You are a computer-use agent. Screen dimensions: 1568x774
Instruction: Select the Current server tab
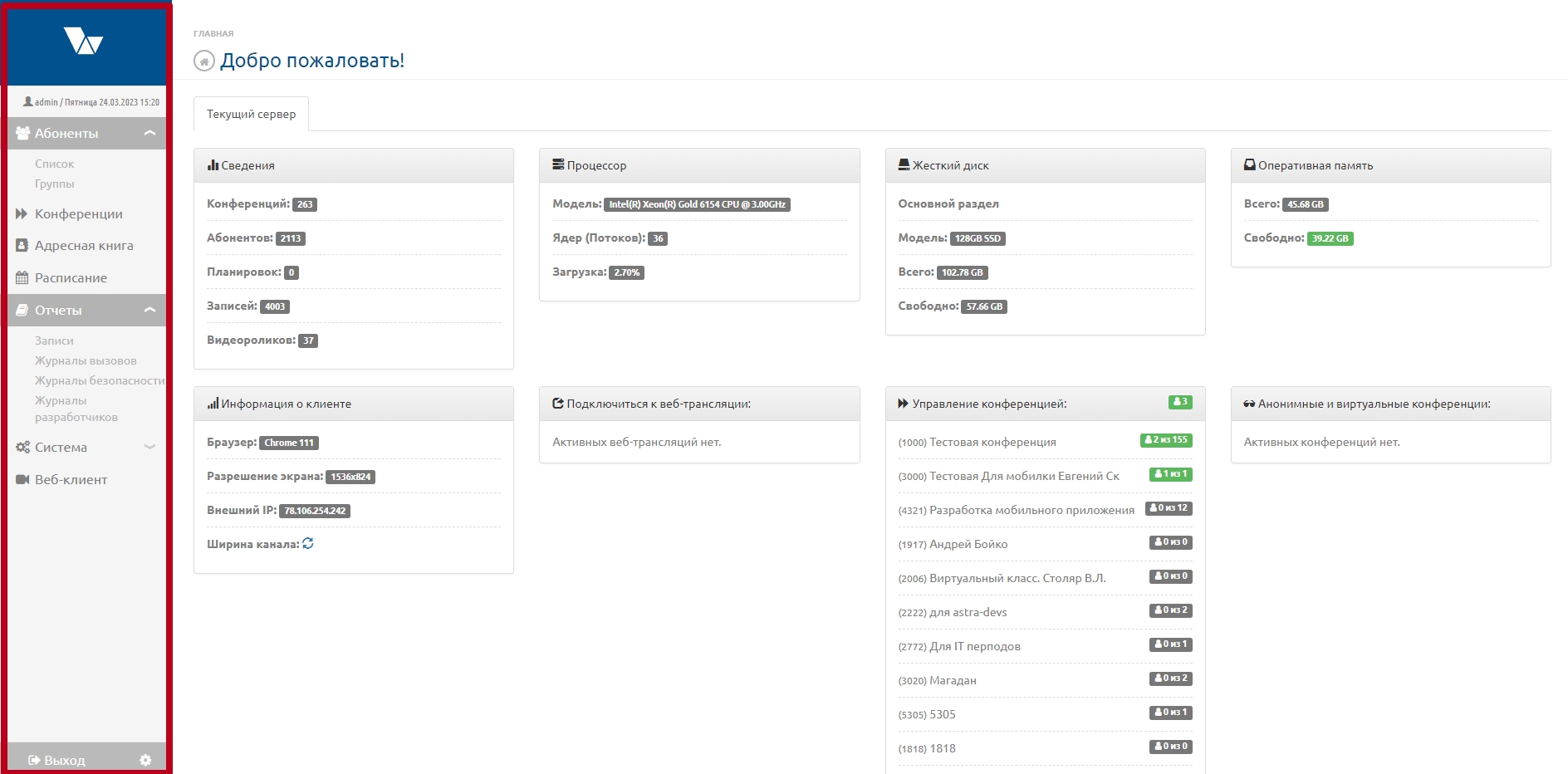click(x=251, y=114)
